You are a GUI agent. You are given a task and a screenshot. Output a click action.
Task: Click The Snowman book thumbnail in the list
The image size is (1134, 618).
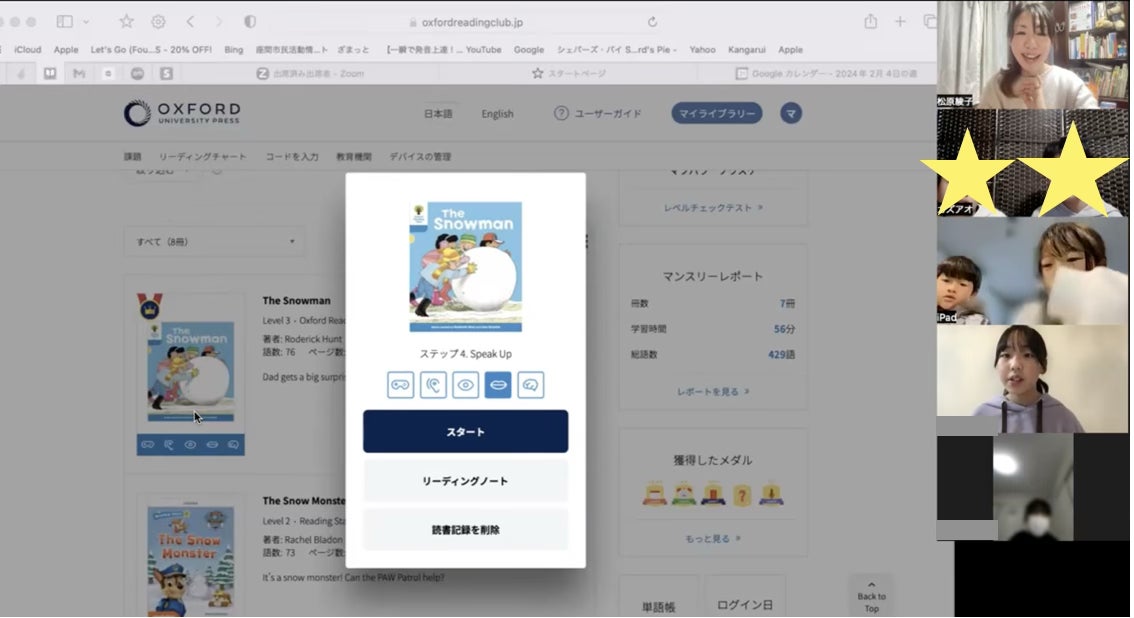[x=191, y=372]
